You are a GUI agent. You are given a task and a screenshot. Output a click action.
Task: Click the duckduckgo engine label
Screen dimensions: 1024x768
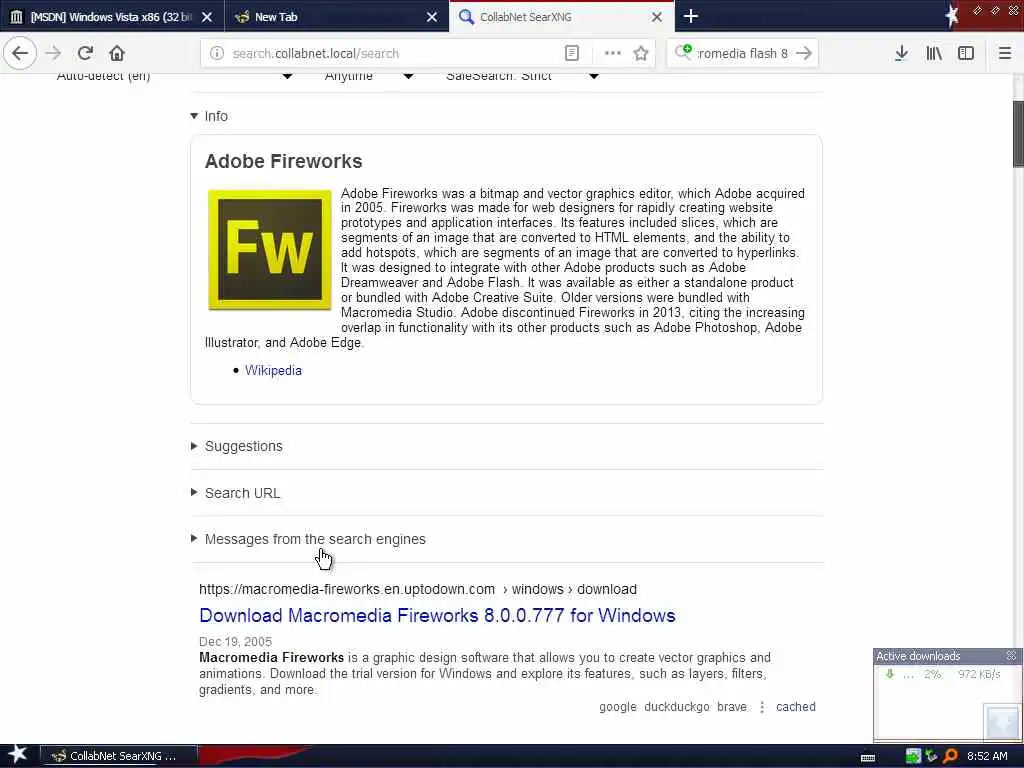[x=677, y=707]
